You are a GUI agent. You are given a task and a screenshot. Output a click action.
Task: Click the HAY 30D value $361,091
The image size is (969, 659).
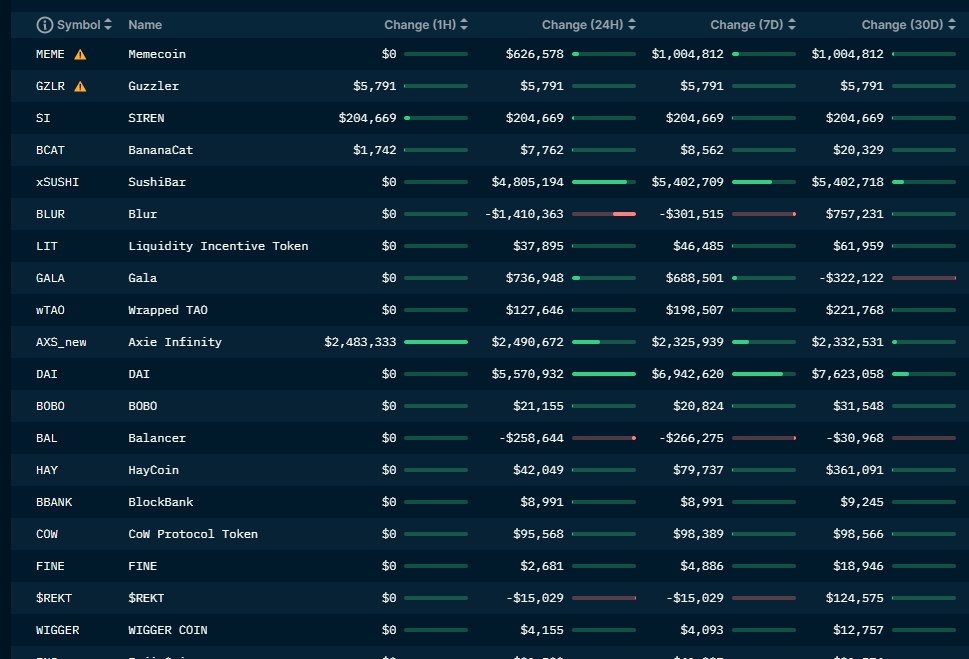tap(855, 470)
